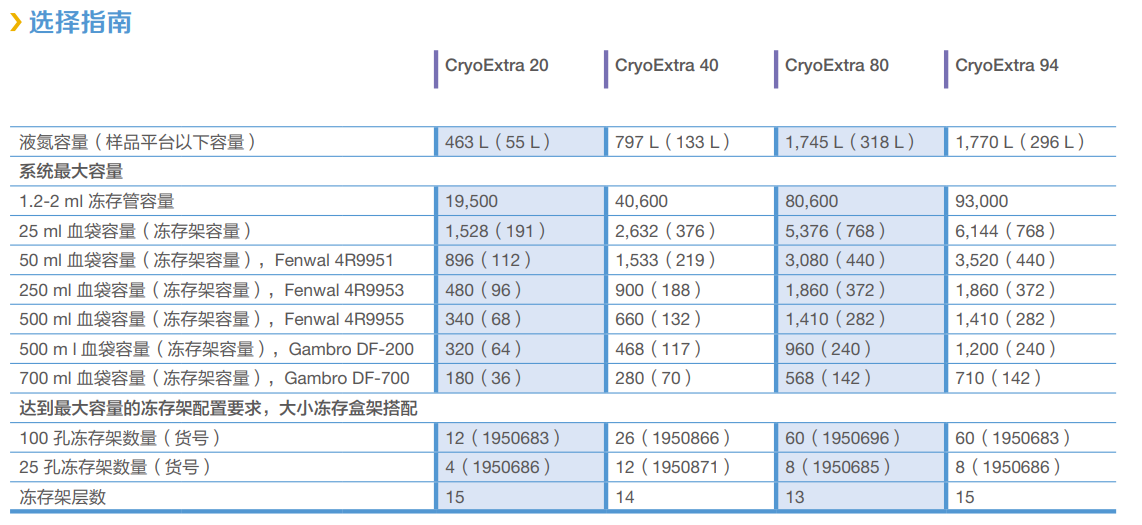The image size is (1142, 525).
Task: Click the 12 (1950871) part number cell
Action: pos(672,467)
